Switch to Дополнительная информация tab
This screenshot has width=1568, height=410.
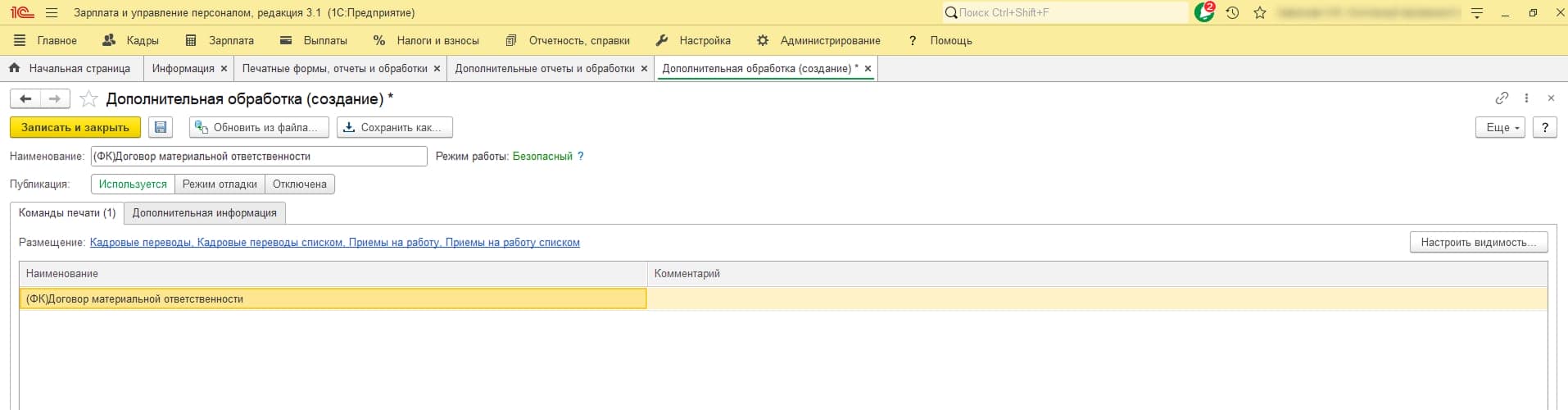point(205,212)
